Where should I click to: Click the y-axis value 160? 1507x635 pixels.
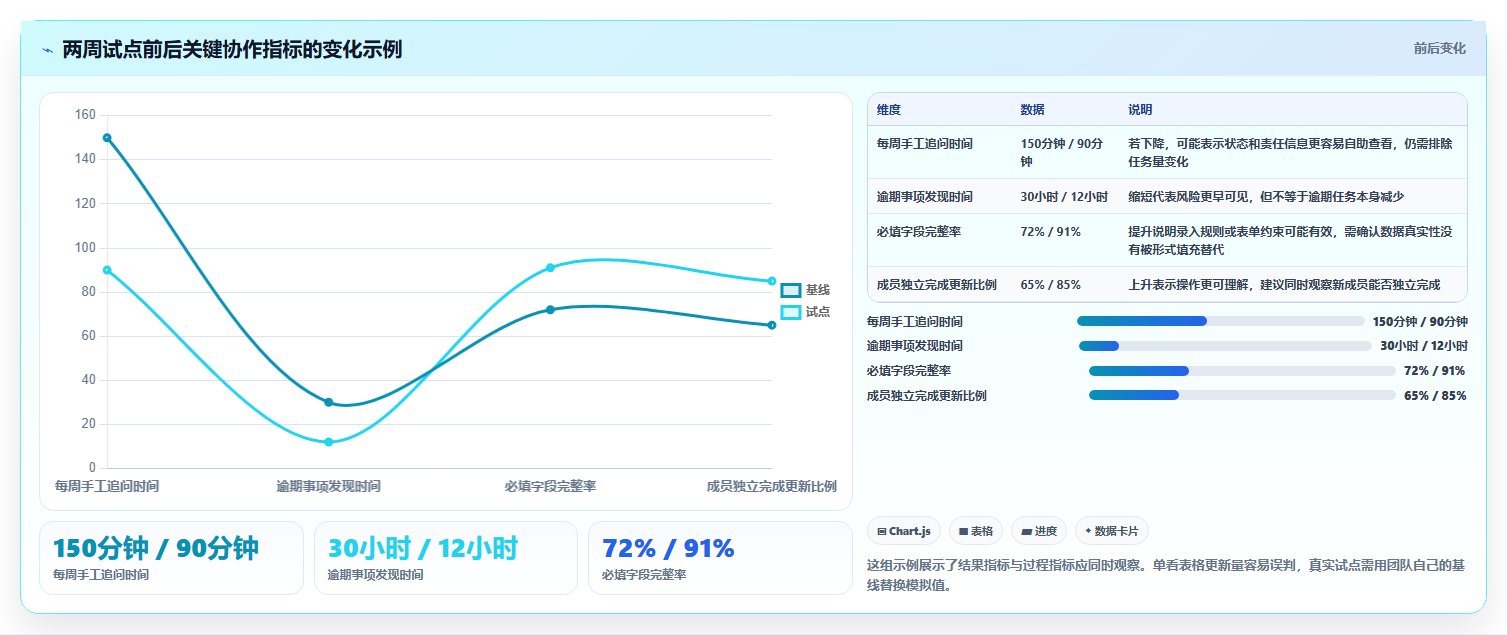click(85, 115)
